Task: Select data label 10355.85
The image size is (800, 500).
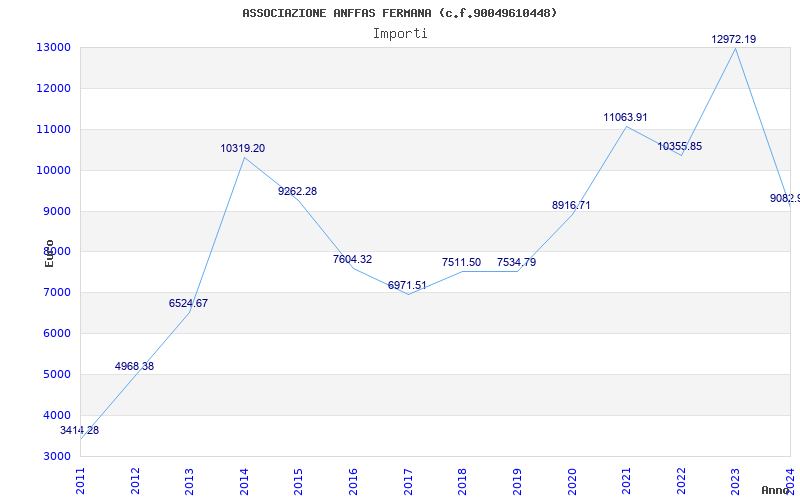Action: tap(680, 146)
